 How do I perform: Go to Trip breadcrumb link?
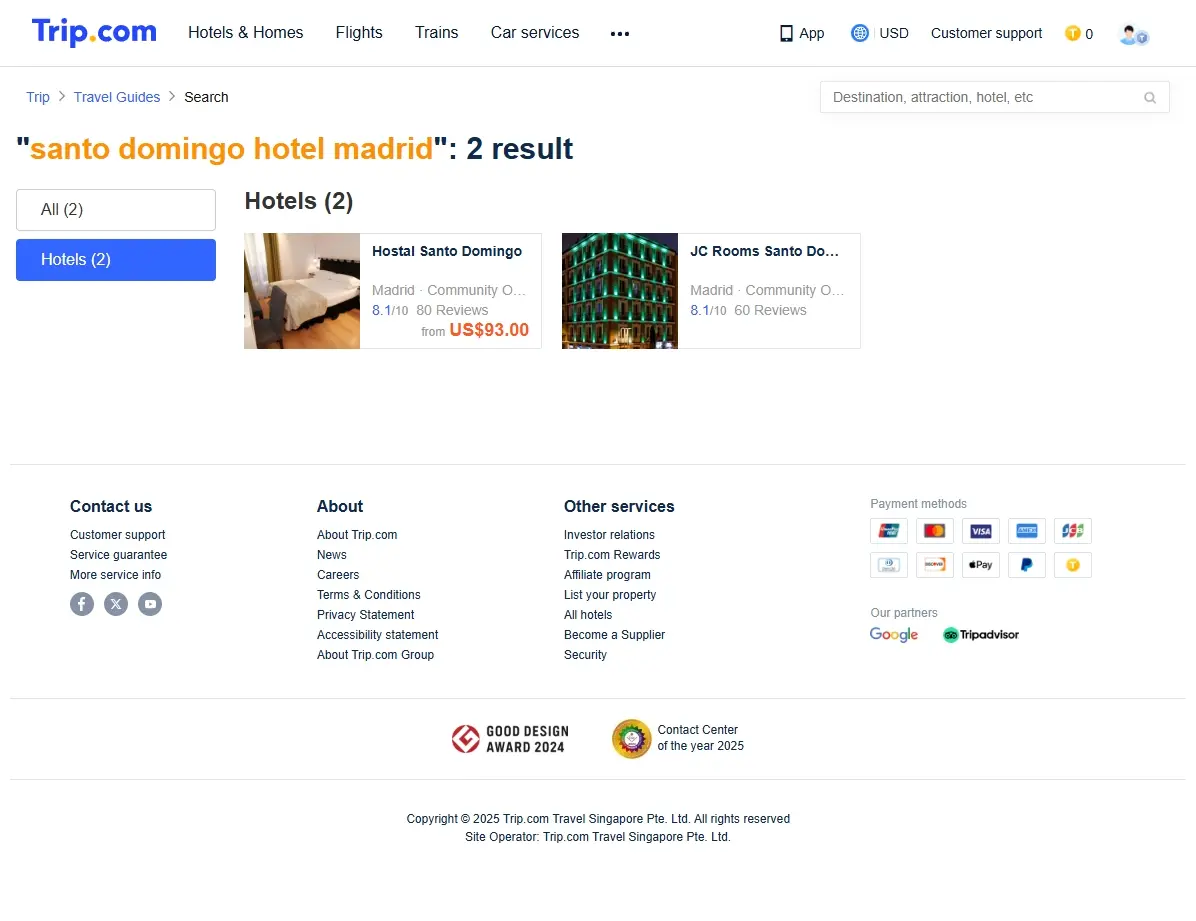(37, 97)
